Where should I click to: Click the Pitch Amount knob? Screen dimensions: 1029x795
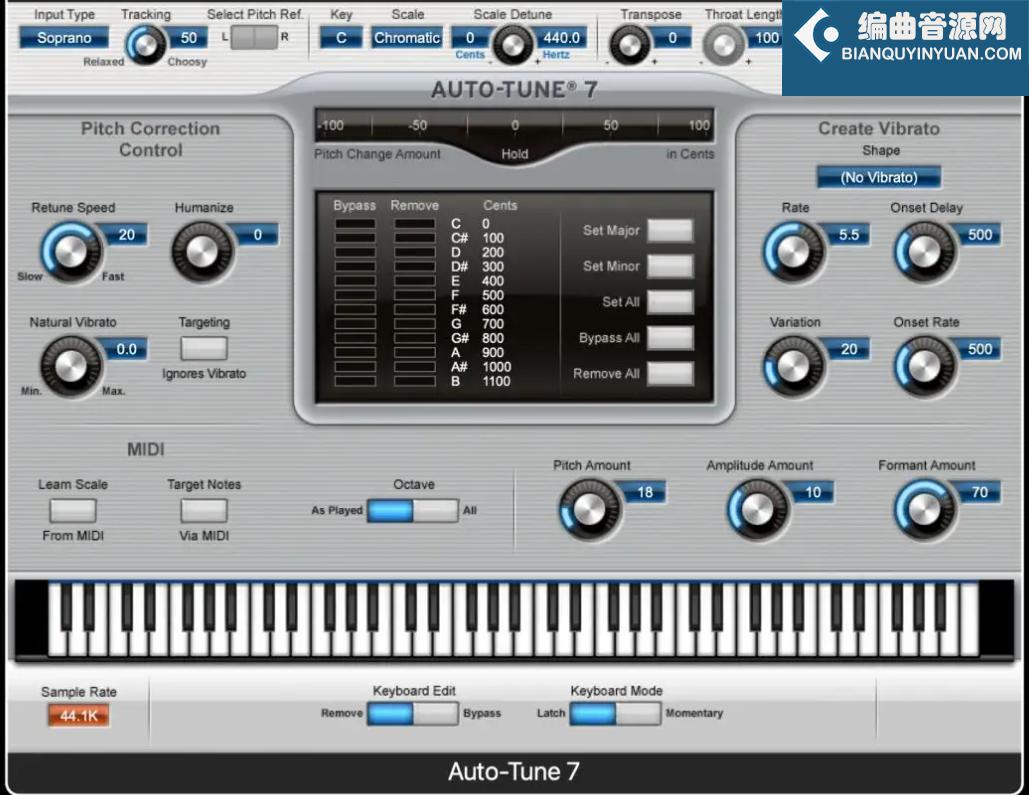click(589, 509)
